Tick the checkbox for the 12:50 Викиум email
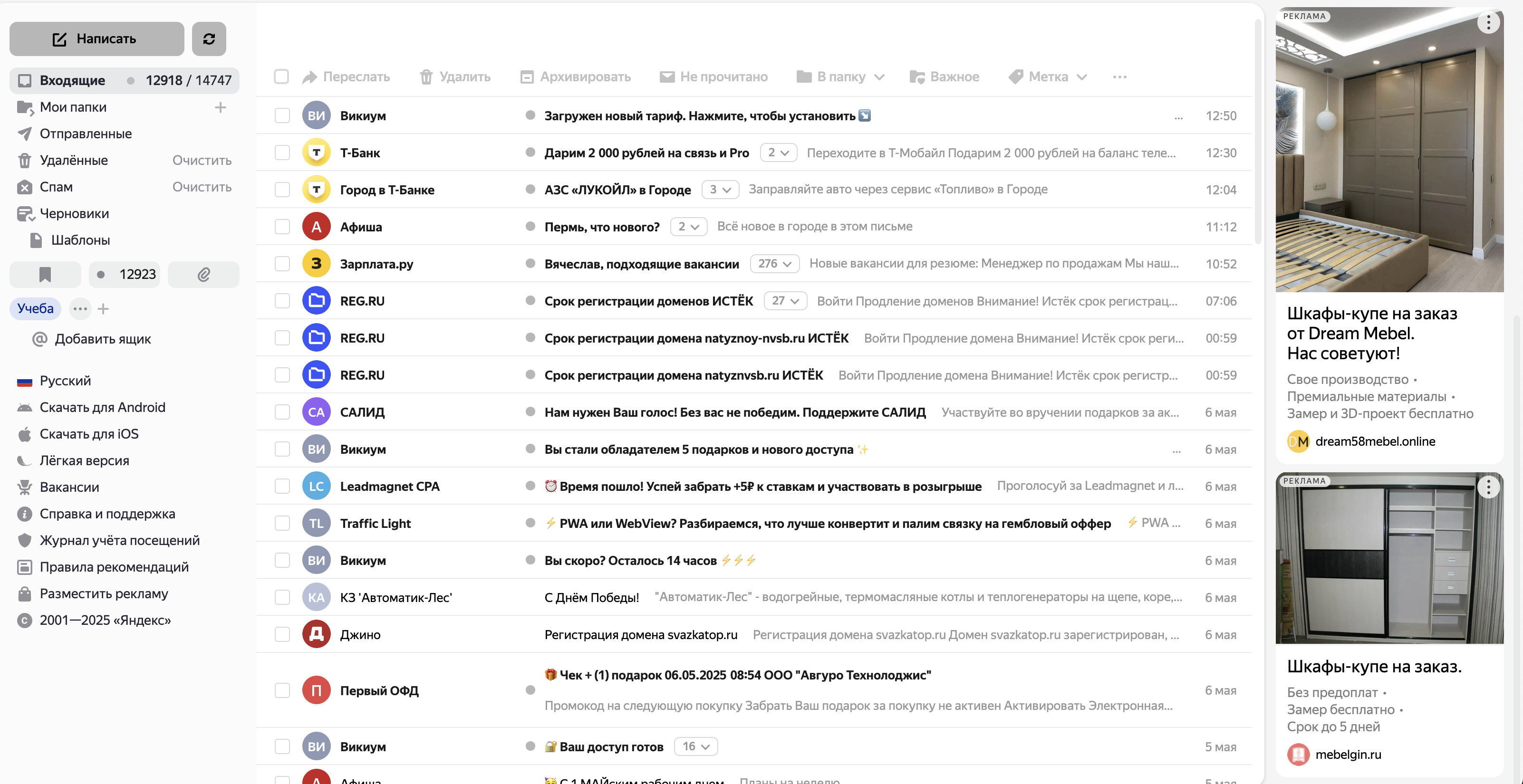 (282, 116)
